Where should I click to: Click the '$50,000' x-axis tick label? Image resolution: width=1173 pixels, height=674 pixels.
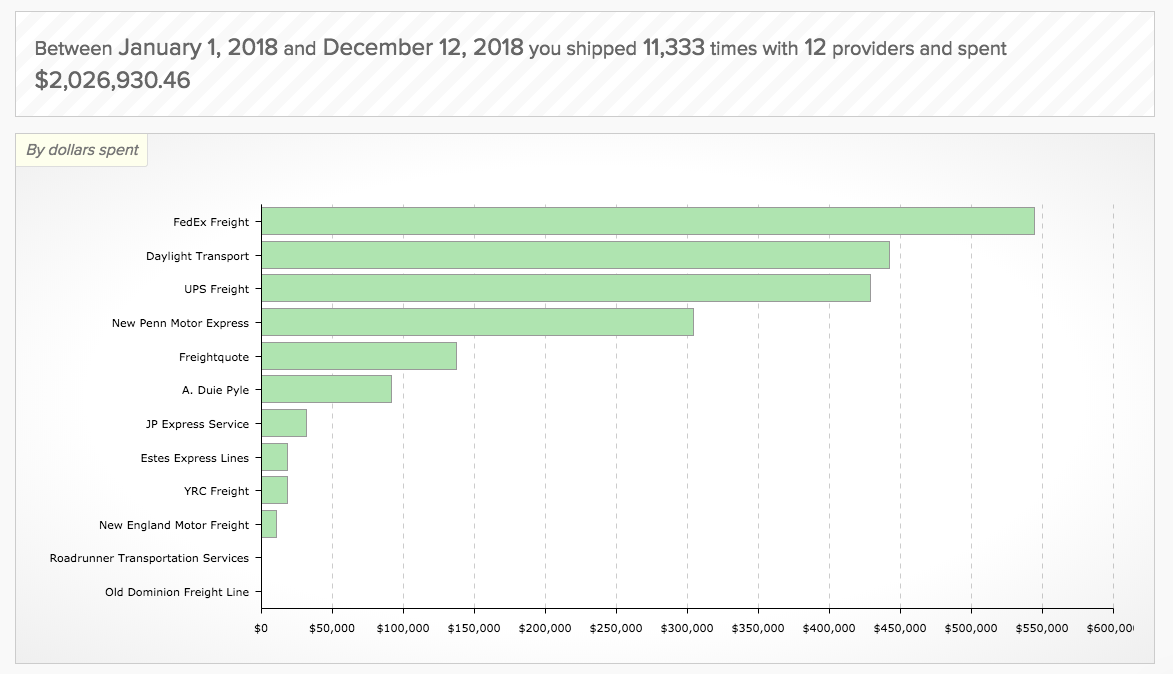[332, 628]
